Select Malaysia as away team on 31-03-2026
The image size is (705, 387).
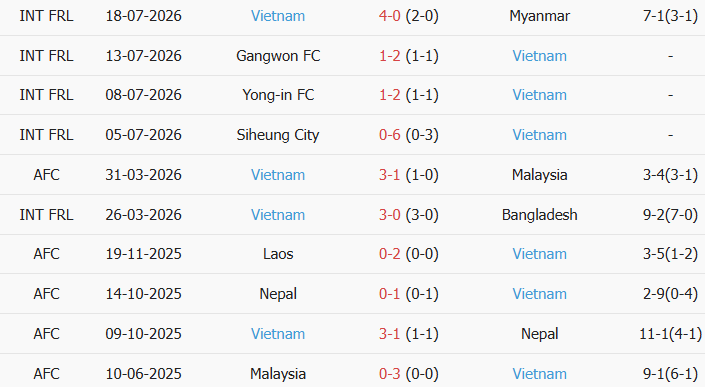point(540,175)
